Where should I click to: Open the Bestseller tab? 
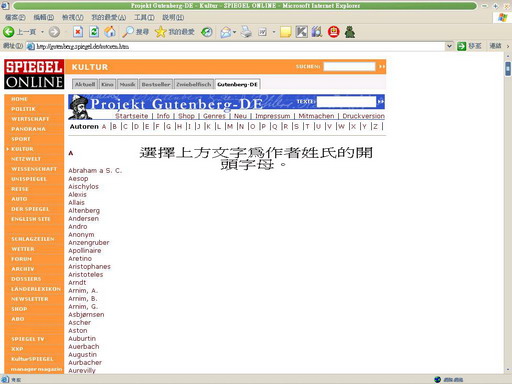(x=156, y=84)
